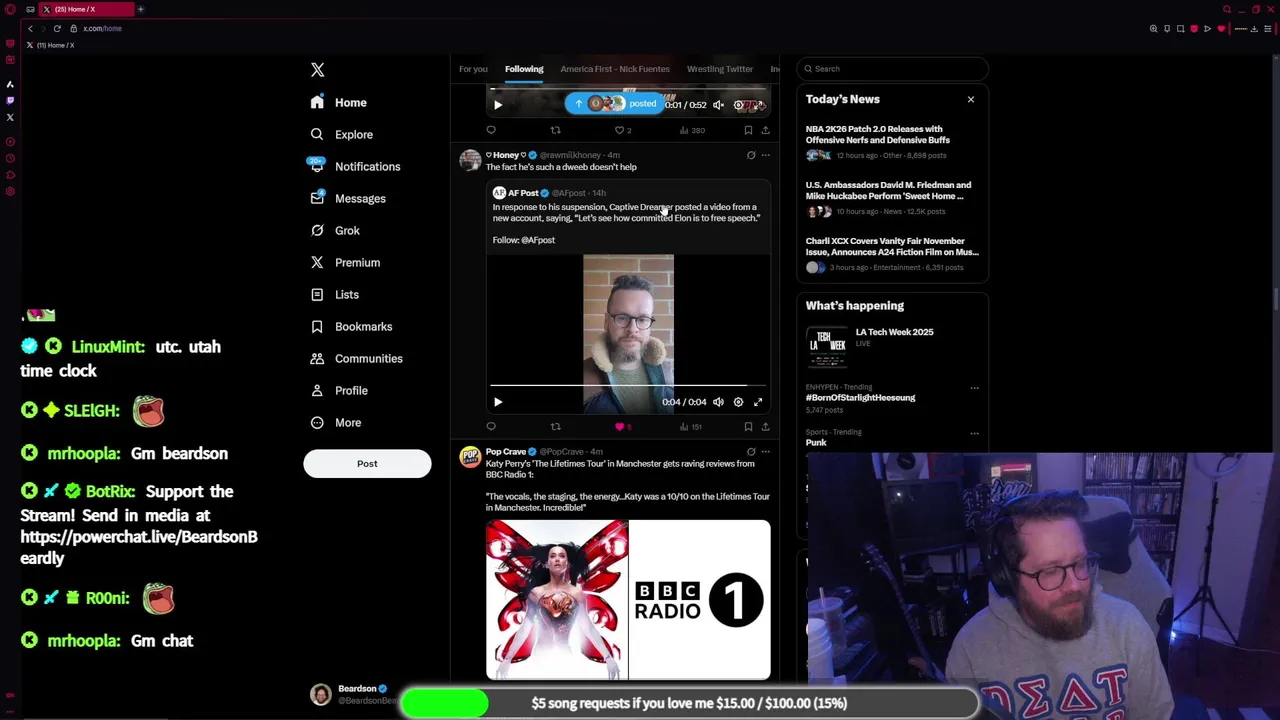Open options for Punk trend
Viewport: 1280px width, 720px height.
[x=974, y=433]
